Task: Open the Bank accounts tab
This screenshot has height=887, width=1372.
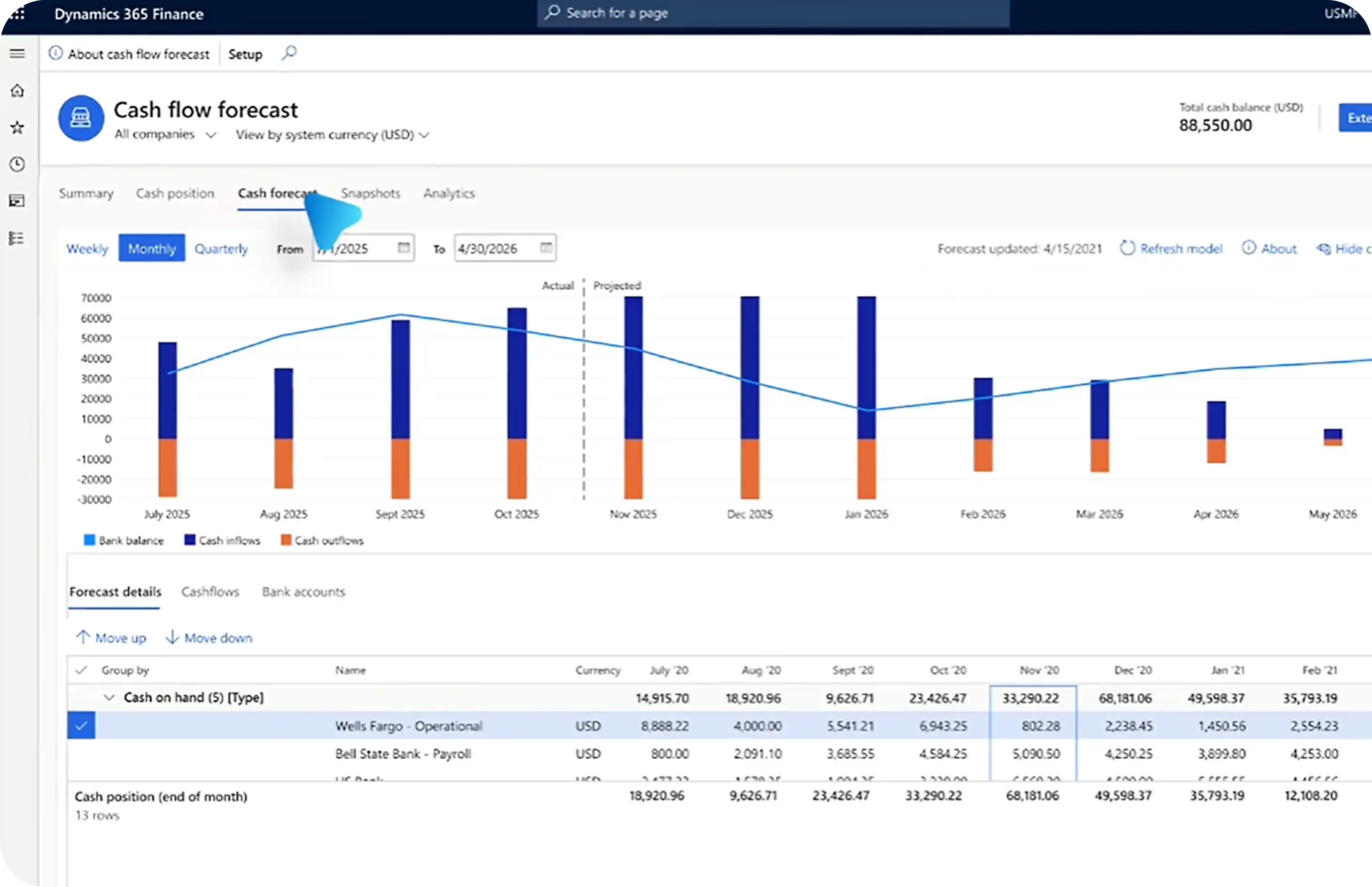Action: click(x=304, y=591)
